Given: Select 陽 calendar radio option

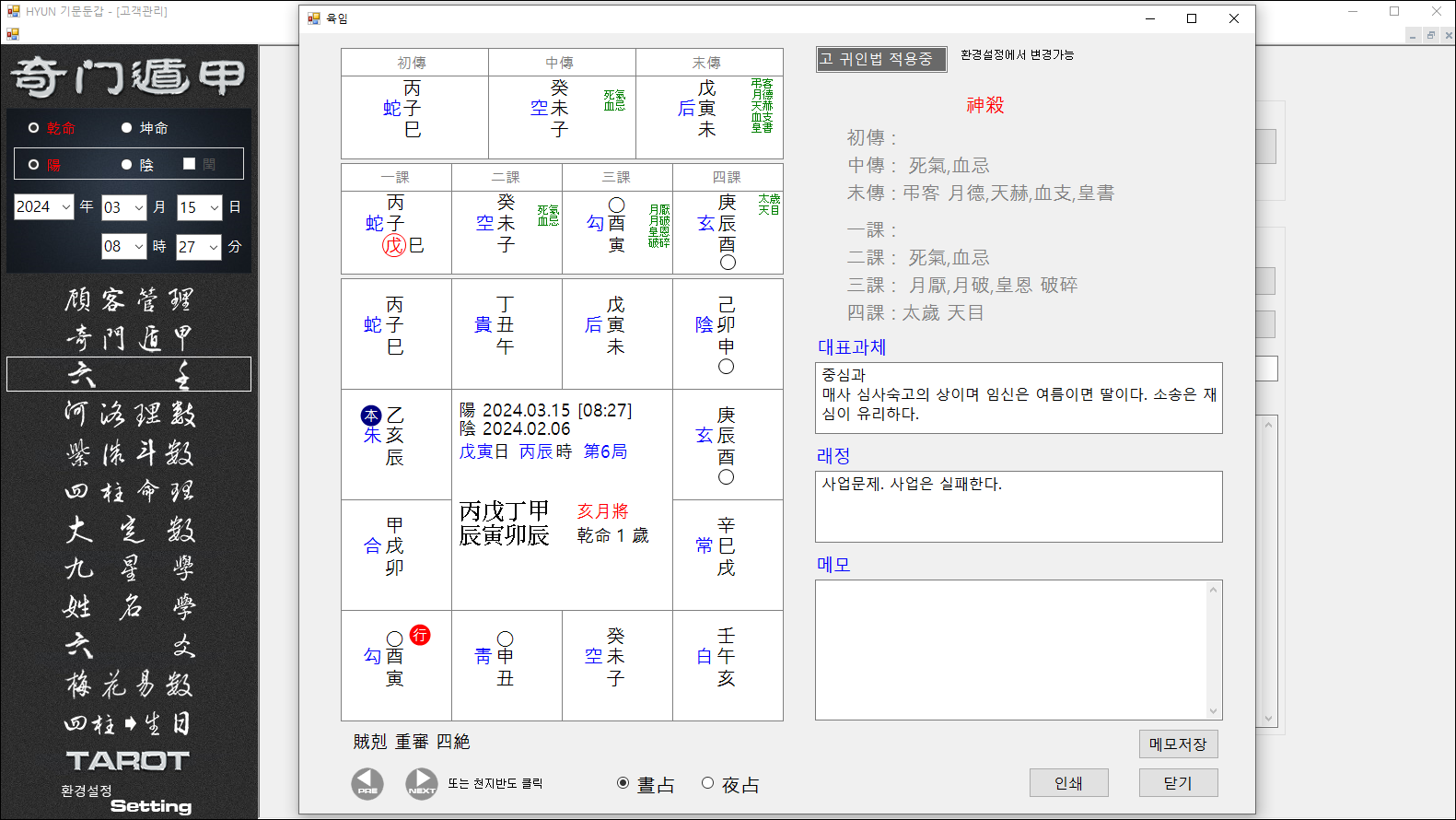Looking at the screenshot, I should pos(33,165).
